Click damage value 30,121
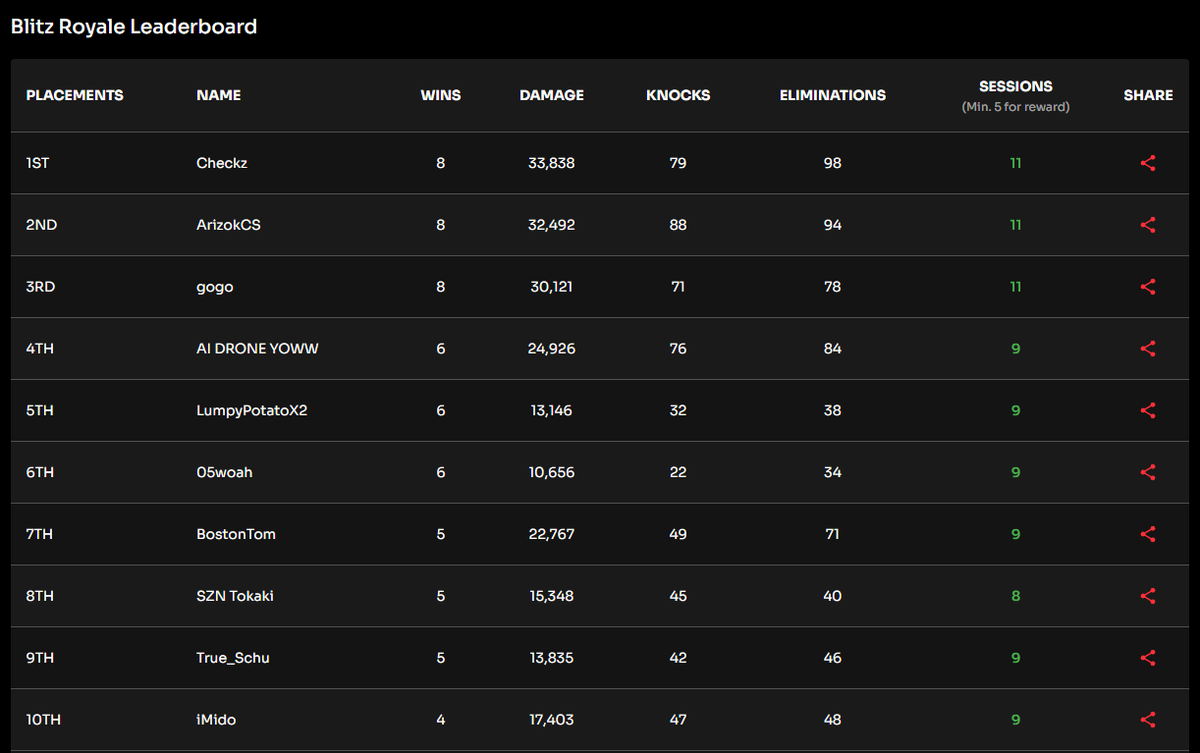1200x753 pixels. [x=552, y=287]
